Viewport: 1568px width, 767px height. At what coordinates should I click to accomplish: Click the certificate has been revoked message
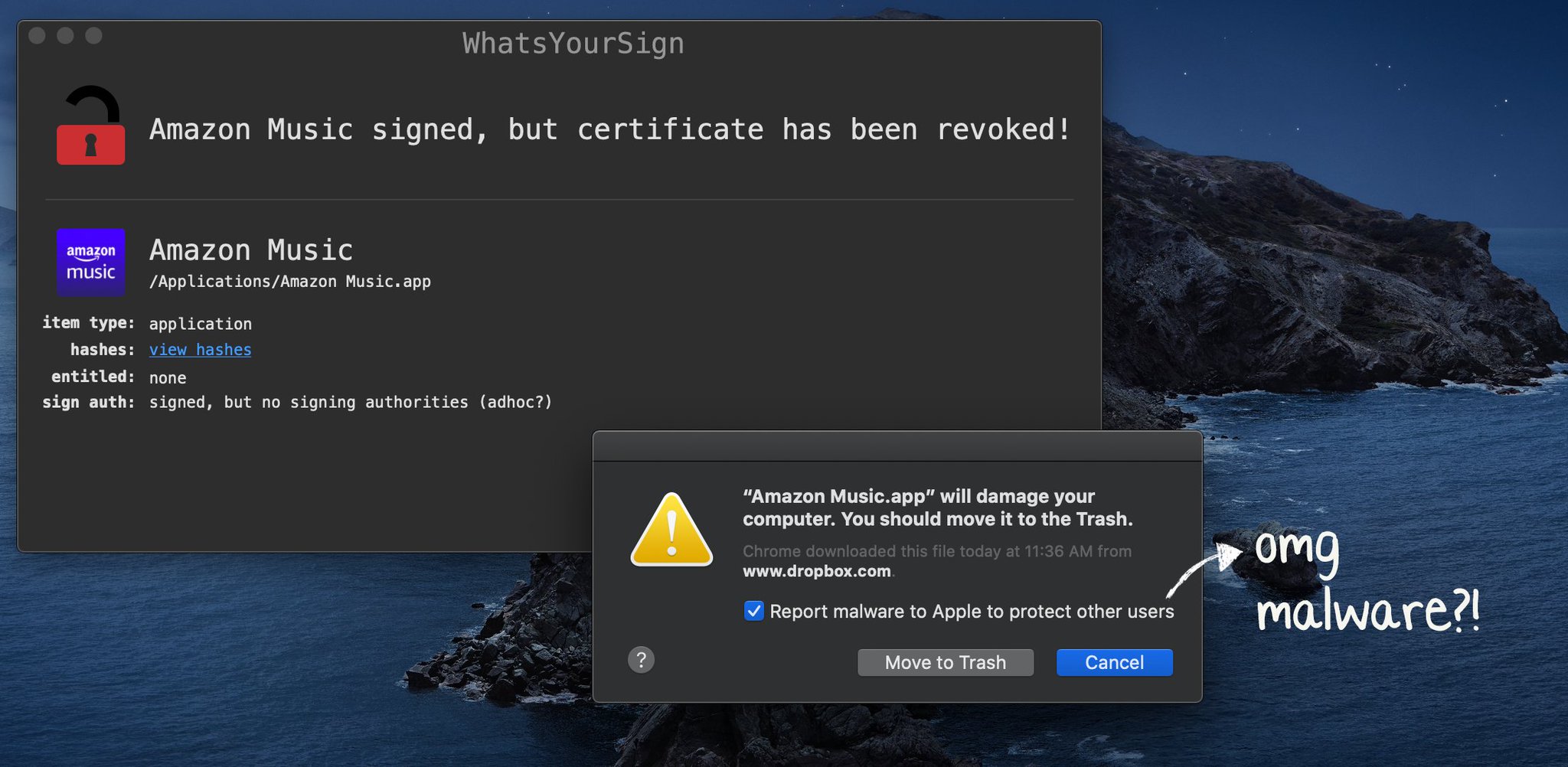pyautogui.click(x=610, y=129)
